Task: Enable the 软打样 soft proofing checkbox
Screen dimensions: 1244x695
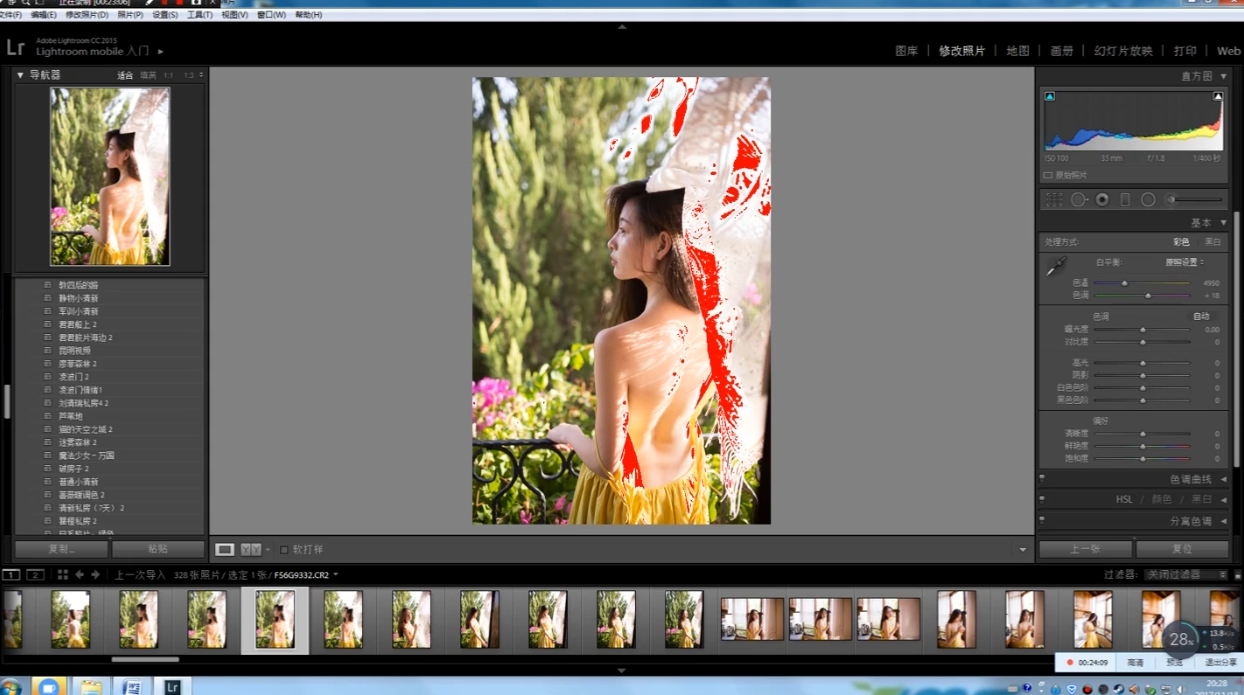Action: (x=284, y=550)
